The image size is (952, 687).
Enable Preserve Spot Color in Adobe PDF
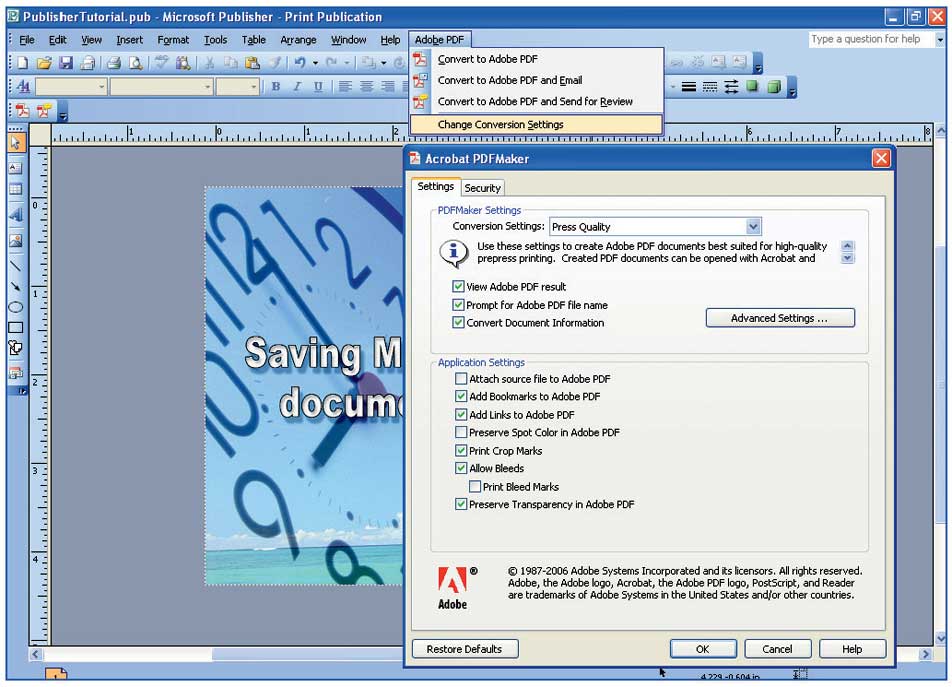click(x=461, y=432)
